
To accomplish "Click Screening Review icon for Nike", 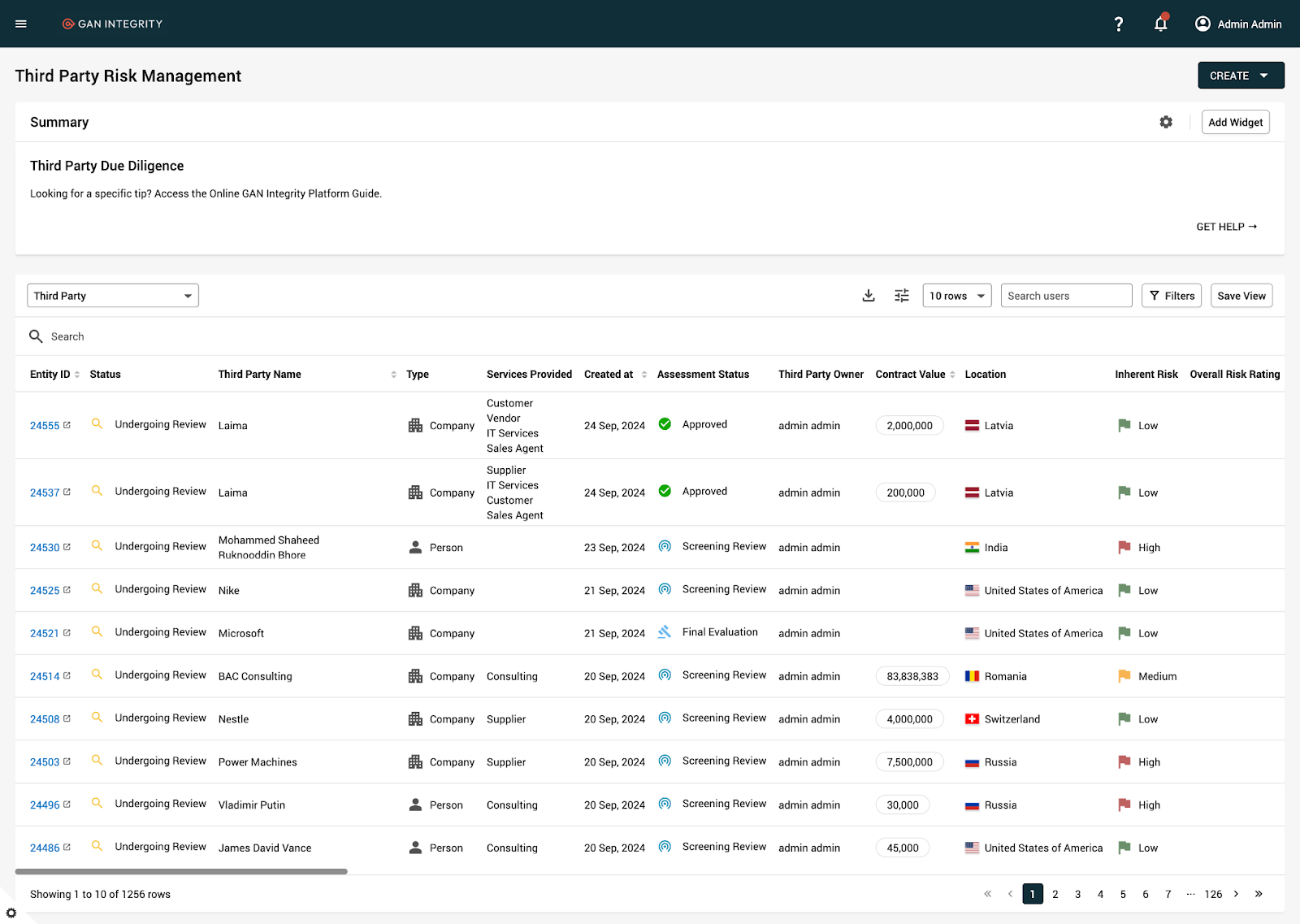I will (x=665, y=589).
